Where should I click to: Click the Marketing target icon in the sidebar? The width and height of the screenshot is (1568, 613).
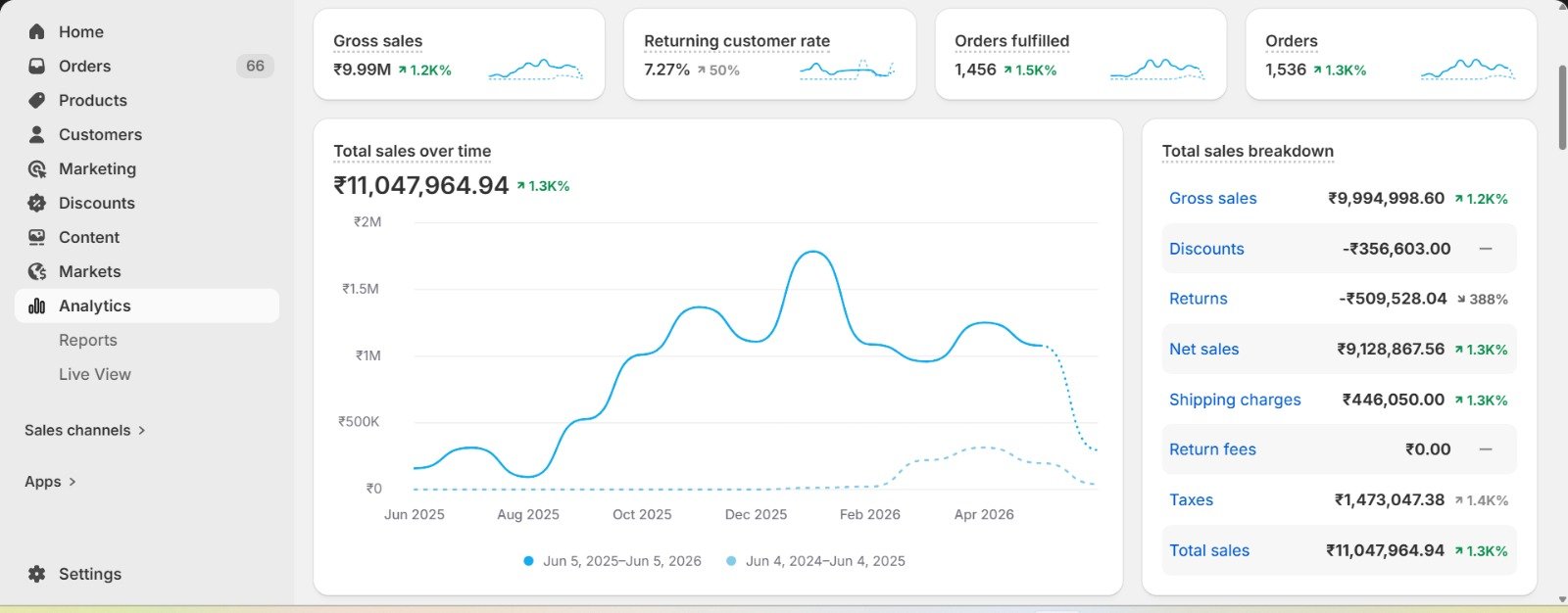(37, 168)
